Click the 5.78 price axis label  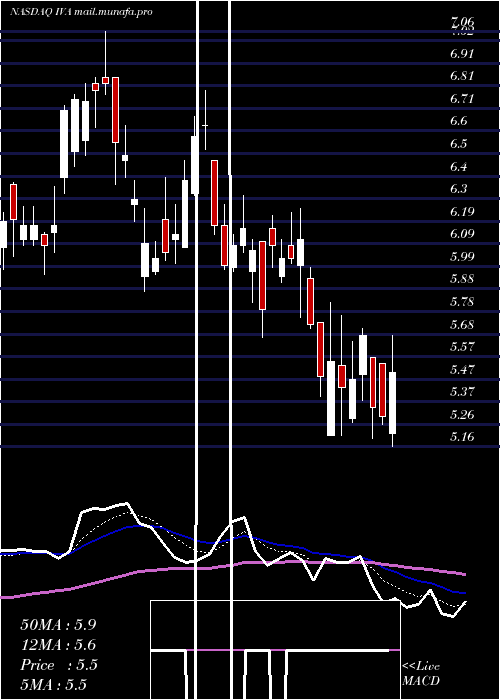[462, 302]
